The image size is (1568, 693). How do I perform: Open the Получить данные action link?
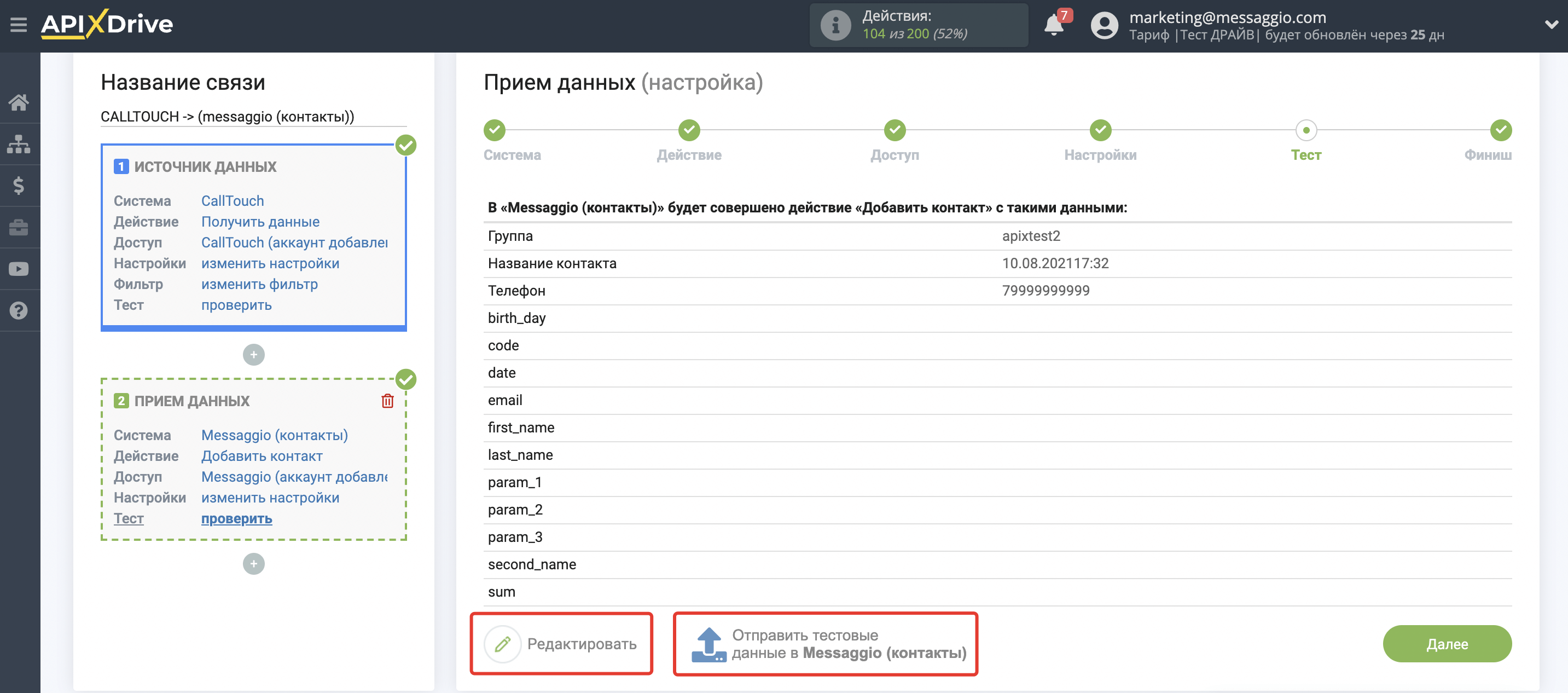tap(260, 222)
